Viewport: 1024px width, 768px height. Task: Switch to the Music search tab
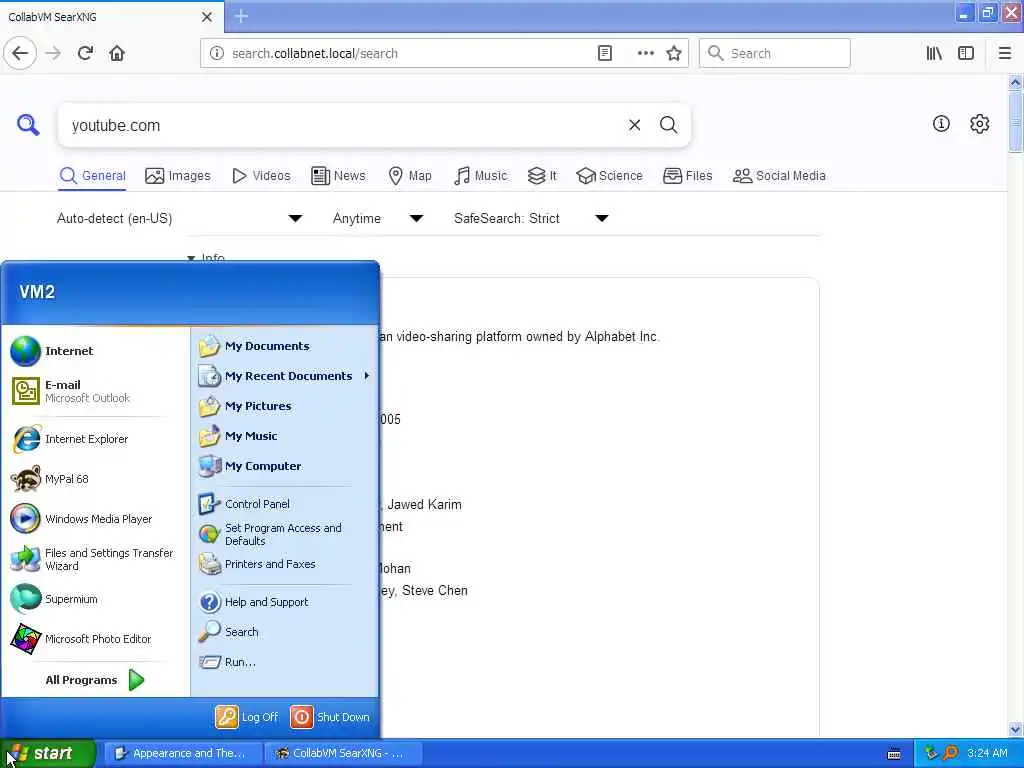(x=481, y=176)
